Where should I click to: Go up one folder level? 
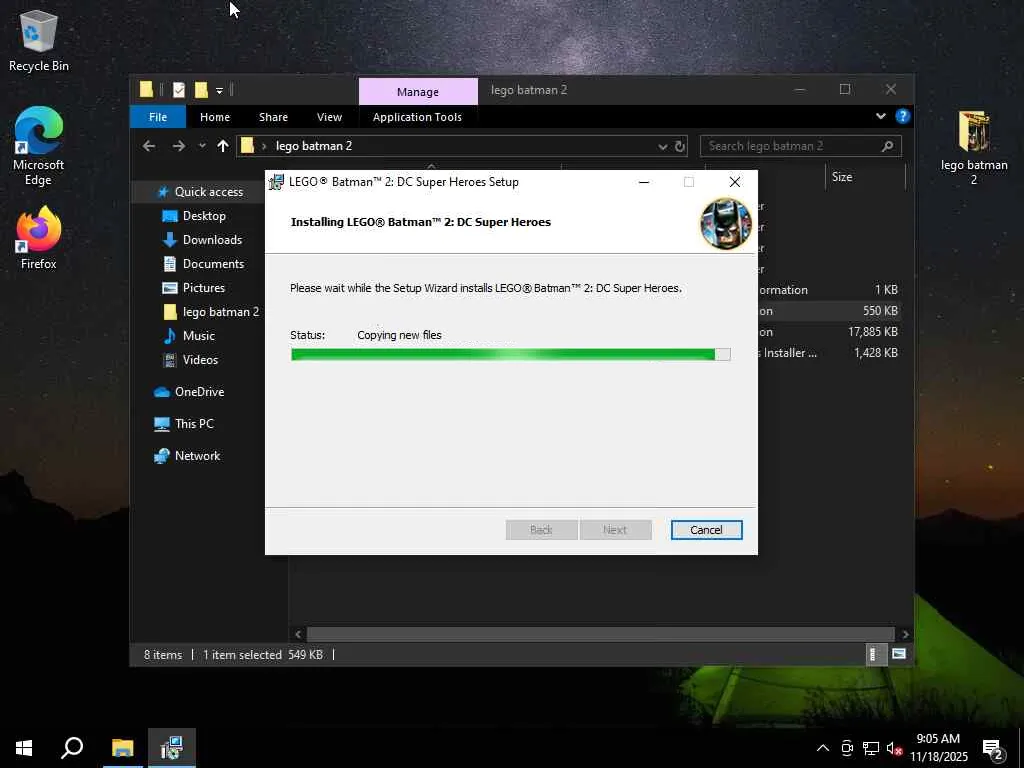pyautogui.click(x=223, y=146)
